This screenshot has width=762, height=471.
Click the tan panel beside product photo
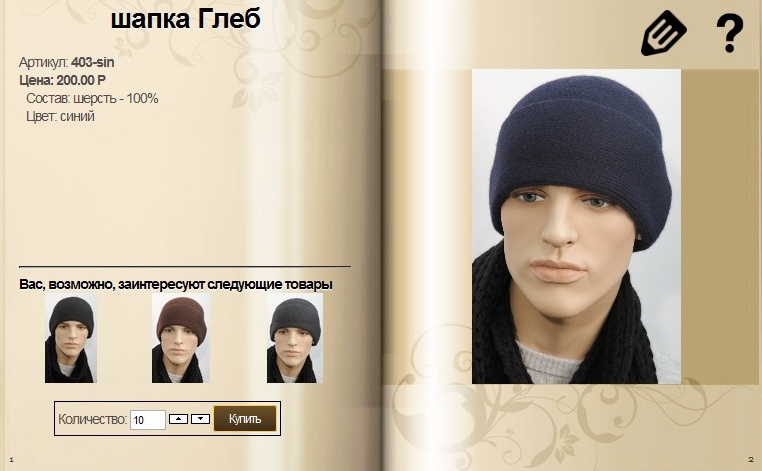click(720, 227)
